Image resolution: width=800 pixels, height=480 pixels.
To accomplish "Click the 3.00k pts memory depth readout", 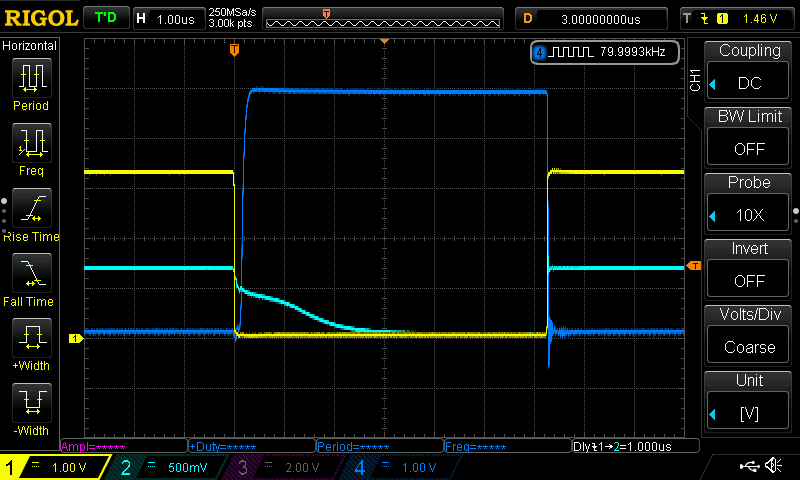I will click(230, 24).
